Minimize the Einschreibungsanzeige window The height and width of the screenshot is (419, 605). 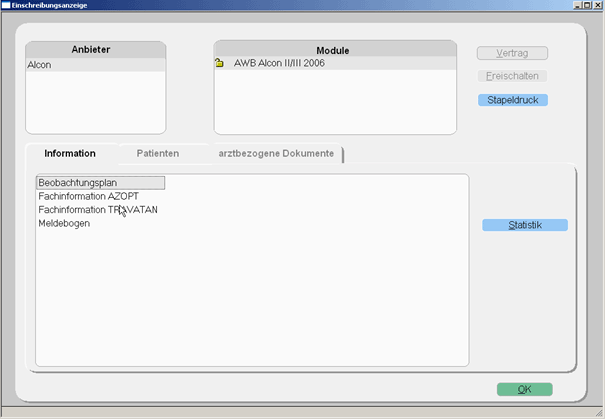click(577, 6)
